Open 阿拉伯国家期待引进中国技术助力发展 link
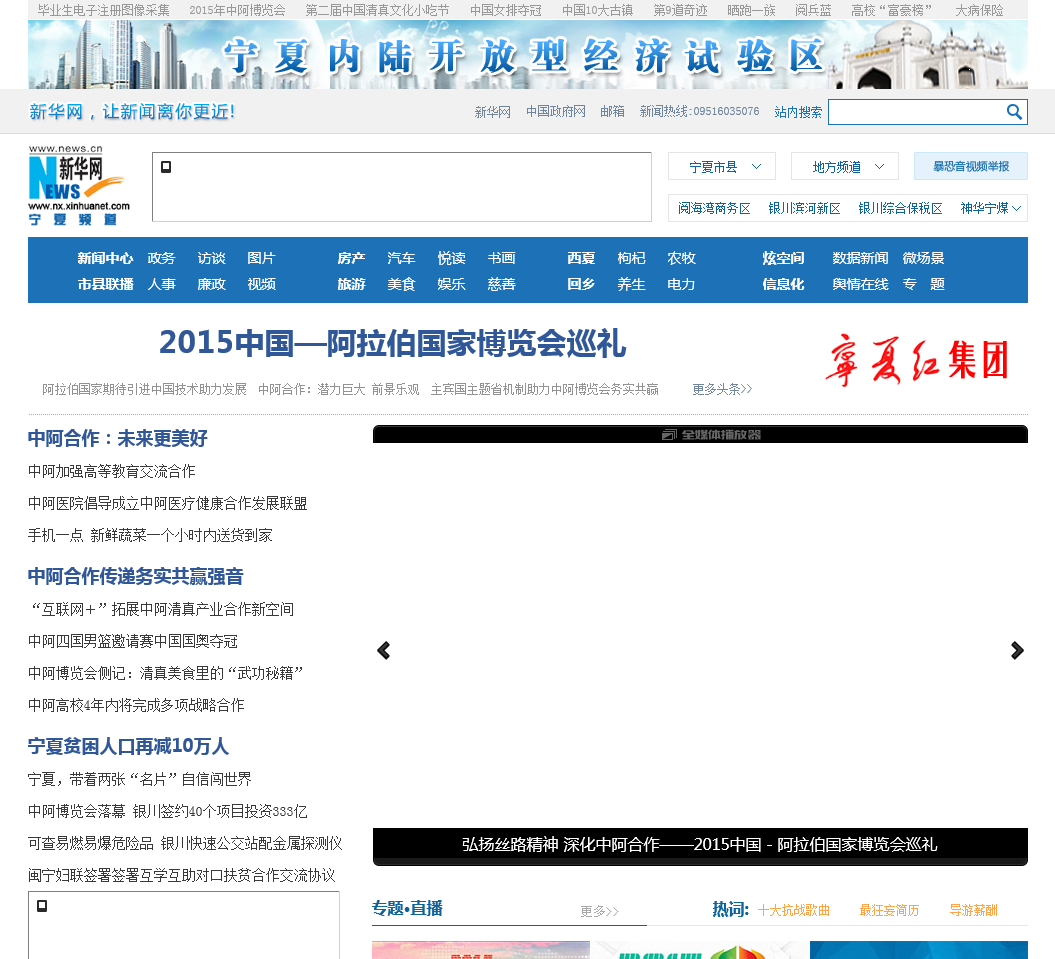Image resolution: width=1055 pixels, height=959 pixels. coord(144,389)
